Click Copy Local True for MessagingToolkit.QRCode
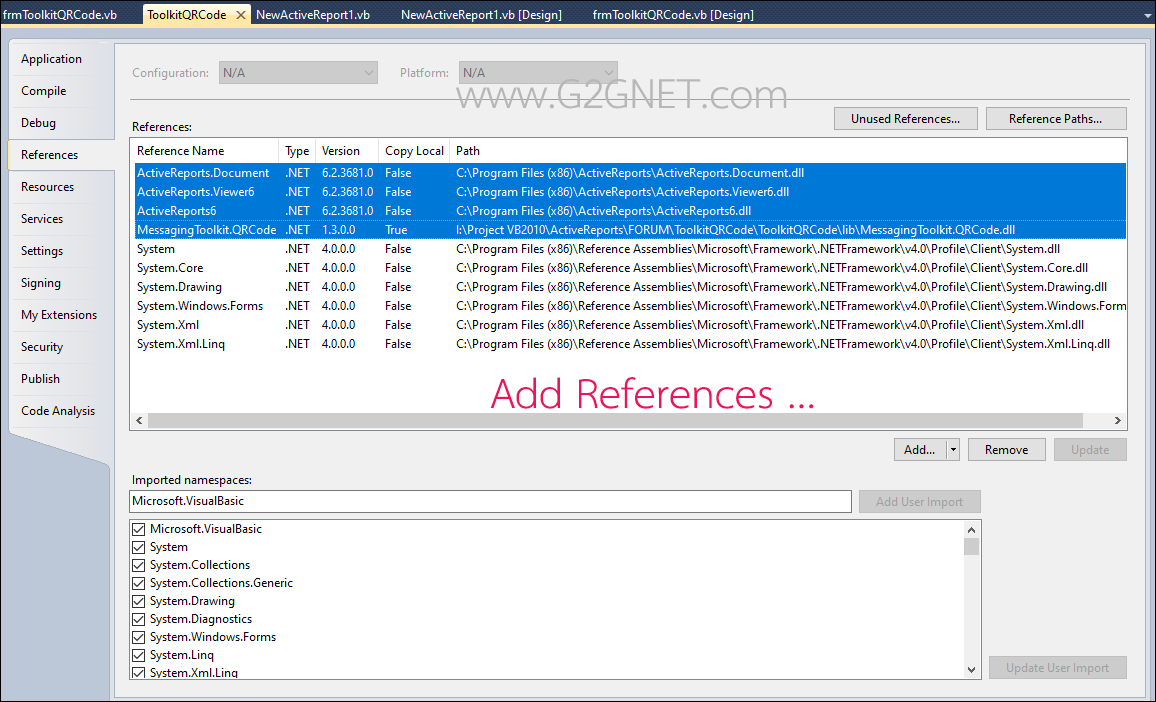 click(396, 230)
